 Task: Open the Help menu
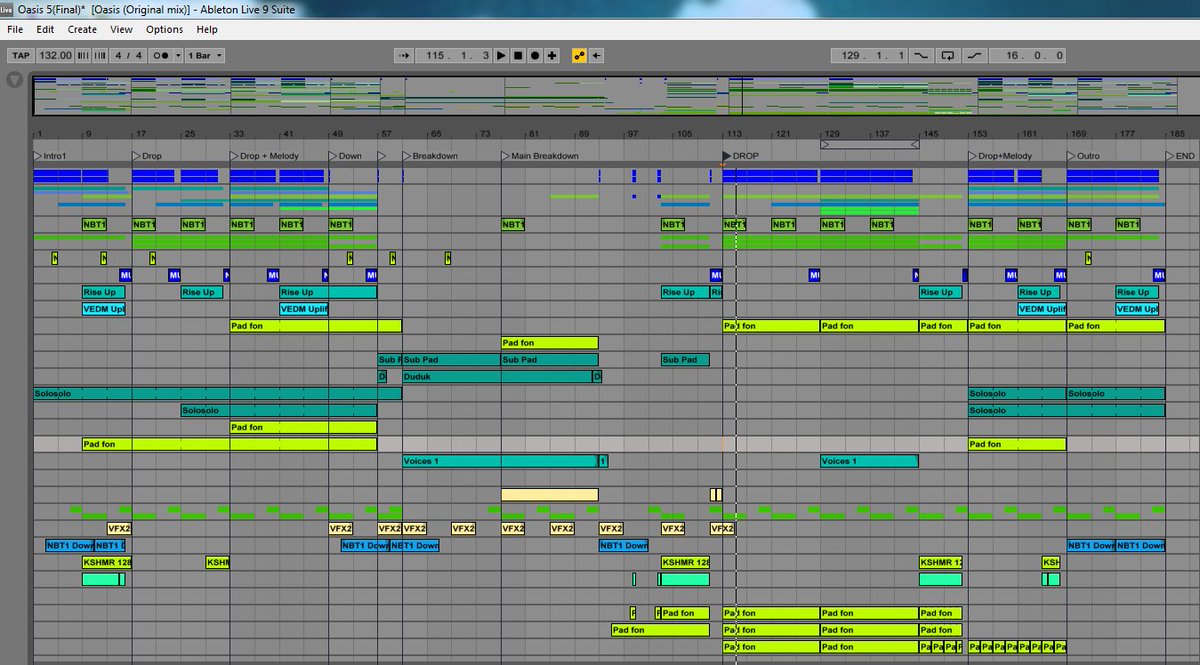206,30
